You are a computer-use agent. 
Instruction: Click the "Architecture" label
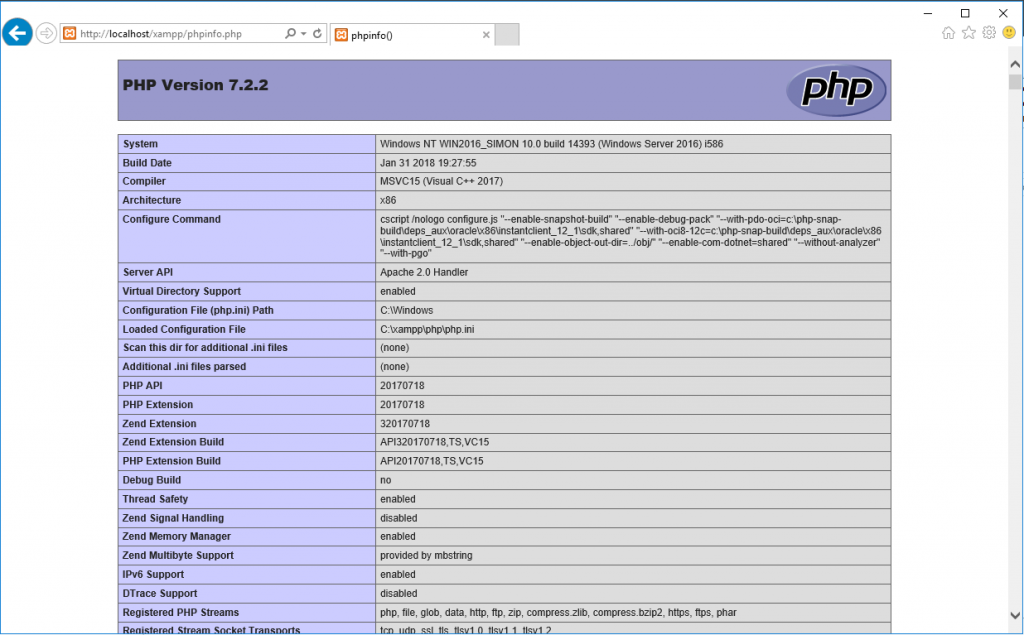pos(152,200)
